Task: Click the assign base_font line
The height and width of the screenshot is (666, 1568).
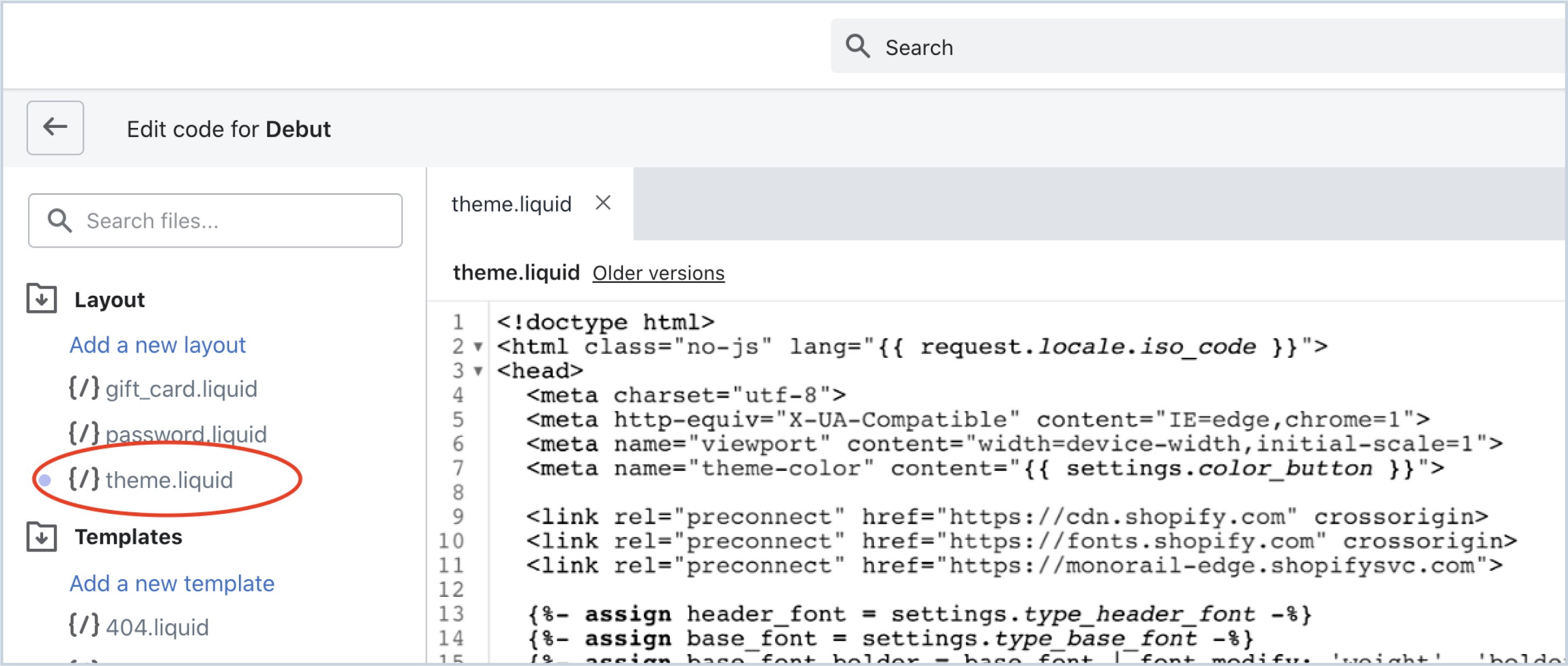Action: [890, 638]
